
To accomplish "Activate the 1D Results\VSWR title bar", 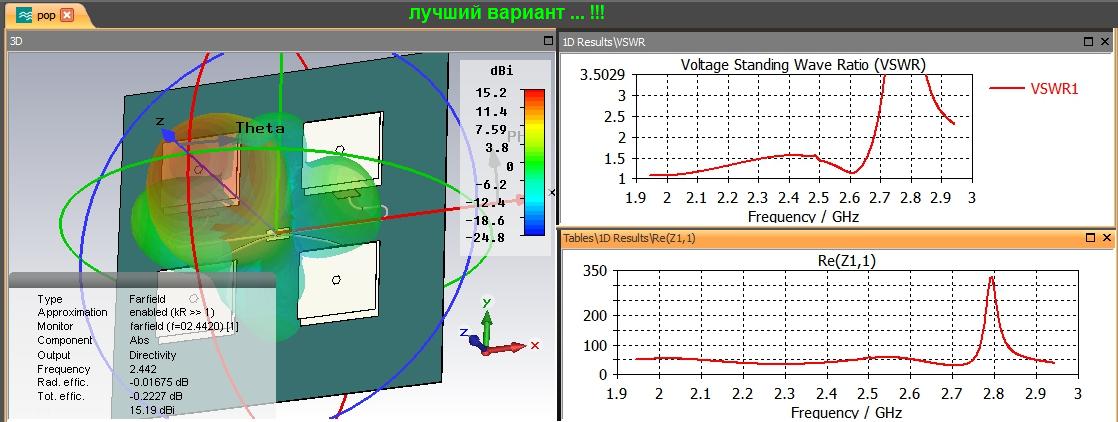I will click(x=837, y=42).
